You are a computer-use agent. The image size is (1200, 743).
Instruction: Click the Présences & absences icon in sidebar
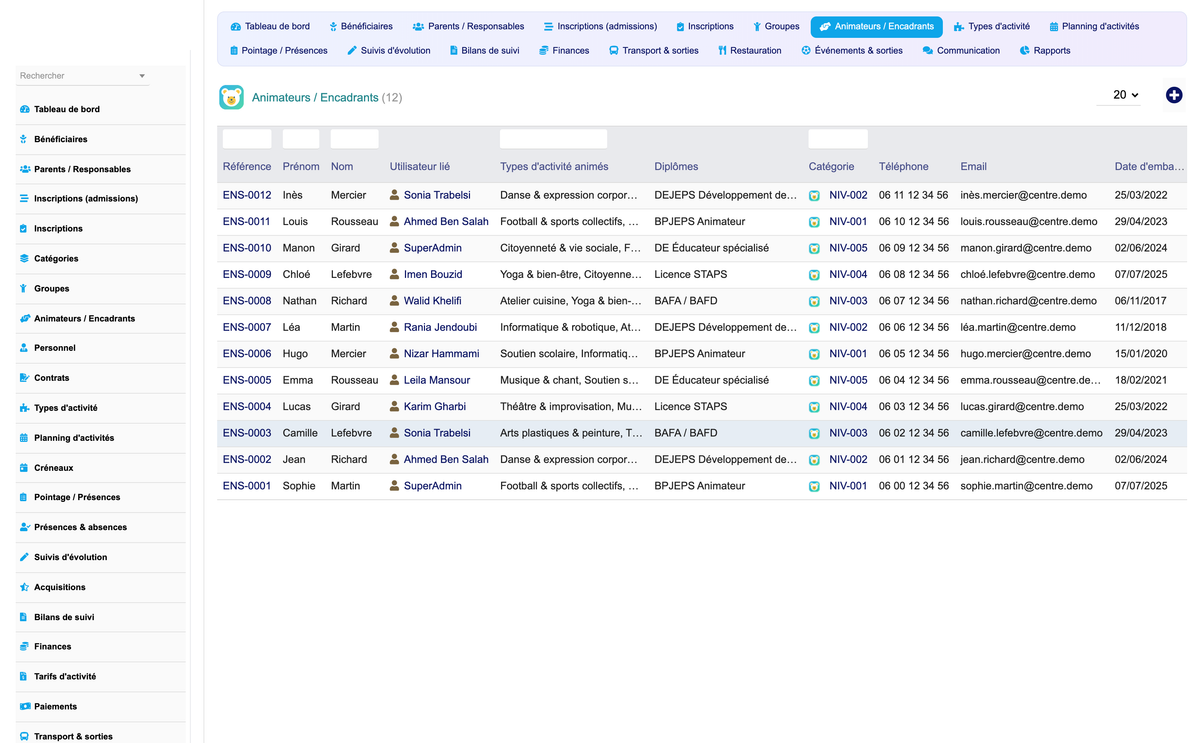24,527
